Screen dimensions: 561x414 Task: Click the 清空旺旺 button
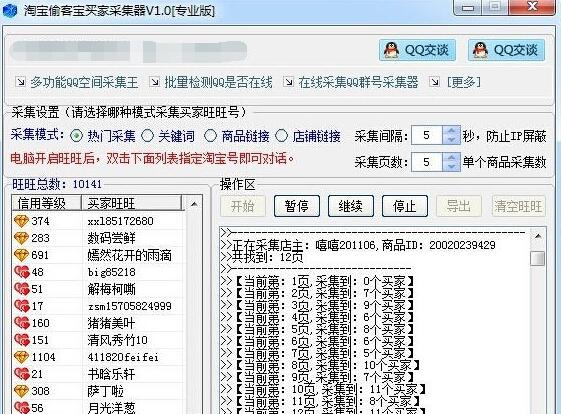tap(518, 206)
